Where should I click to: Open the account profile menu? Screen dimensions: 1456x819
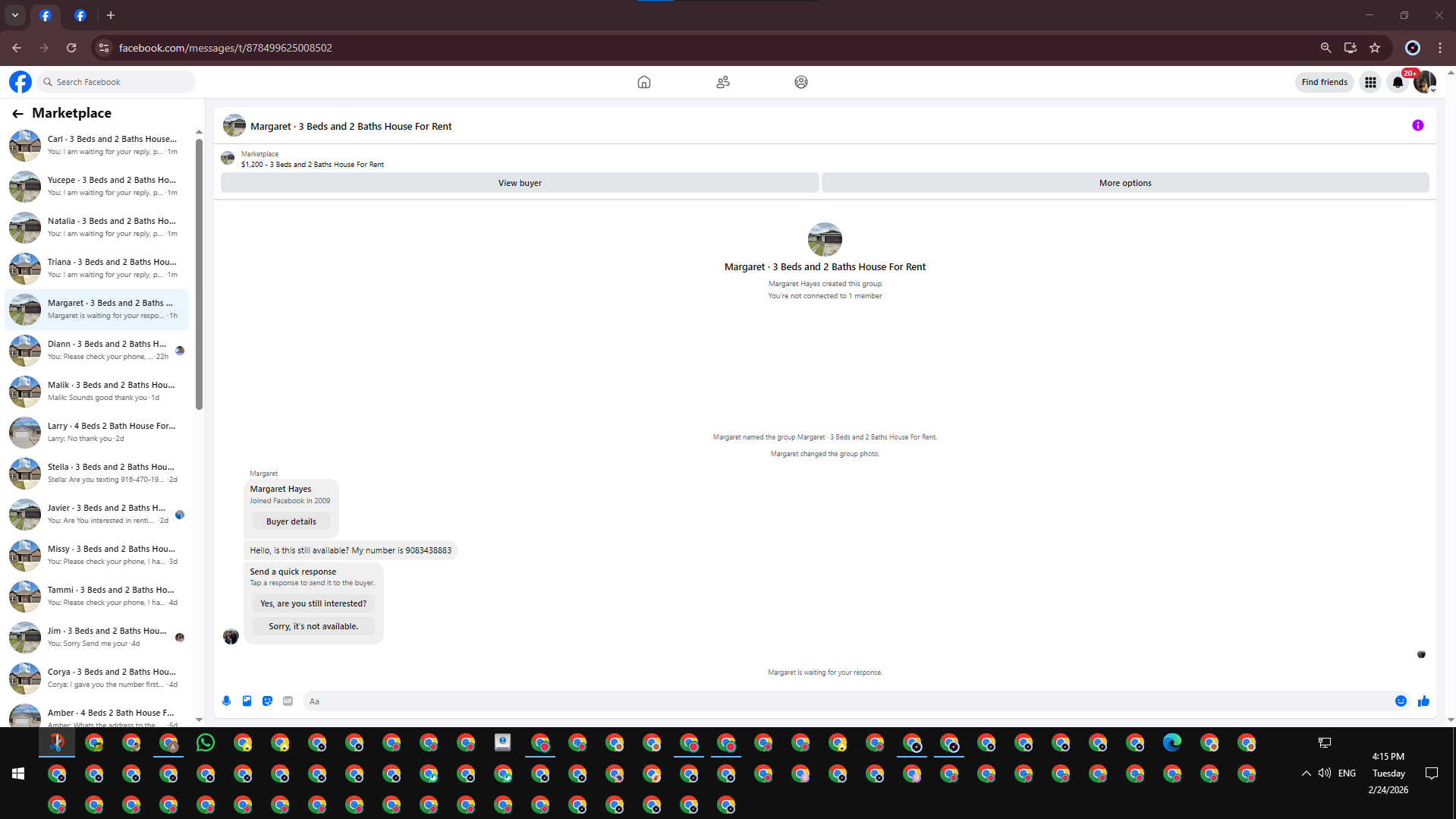[1425, 82]
